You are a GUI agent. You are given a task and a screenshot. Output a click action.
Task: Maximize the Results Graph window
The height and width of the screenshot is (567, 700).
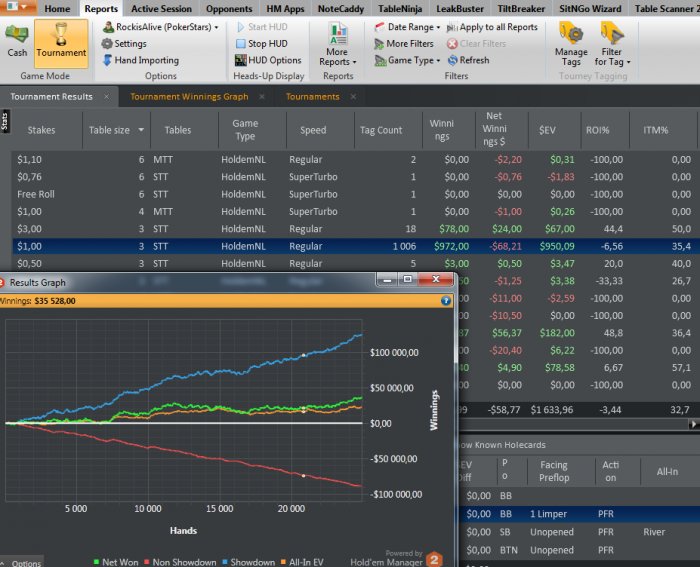tap(408, 279)
